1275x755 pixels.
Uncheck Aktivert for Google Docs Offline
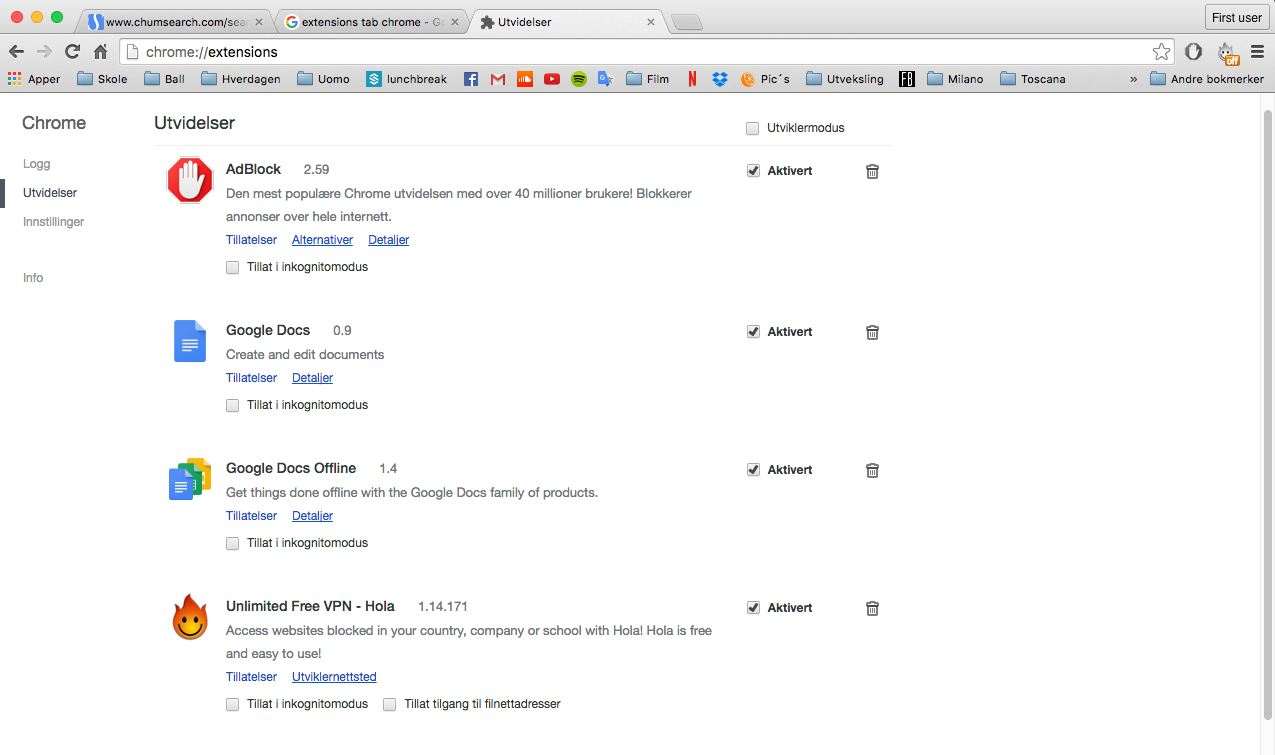[753, 470]
